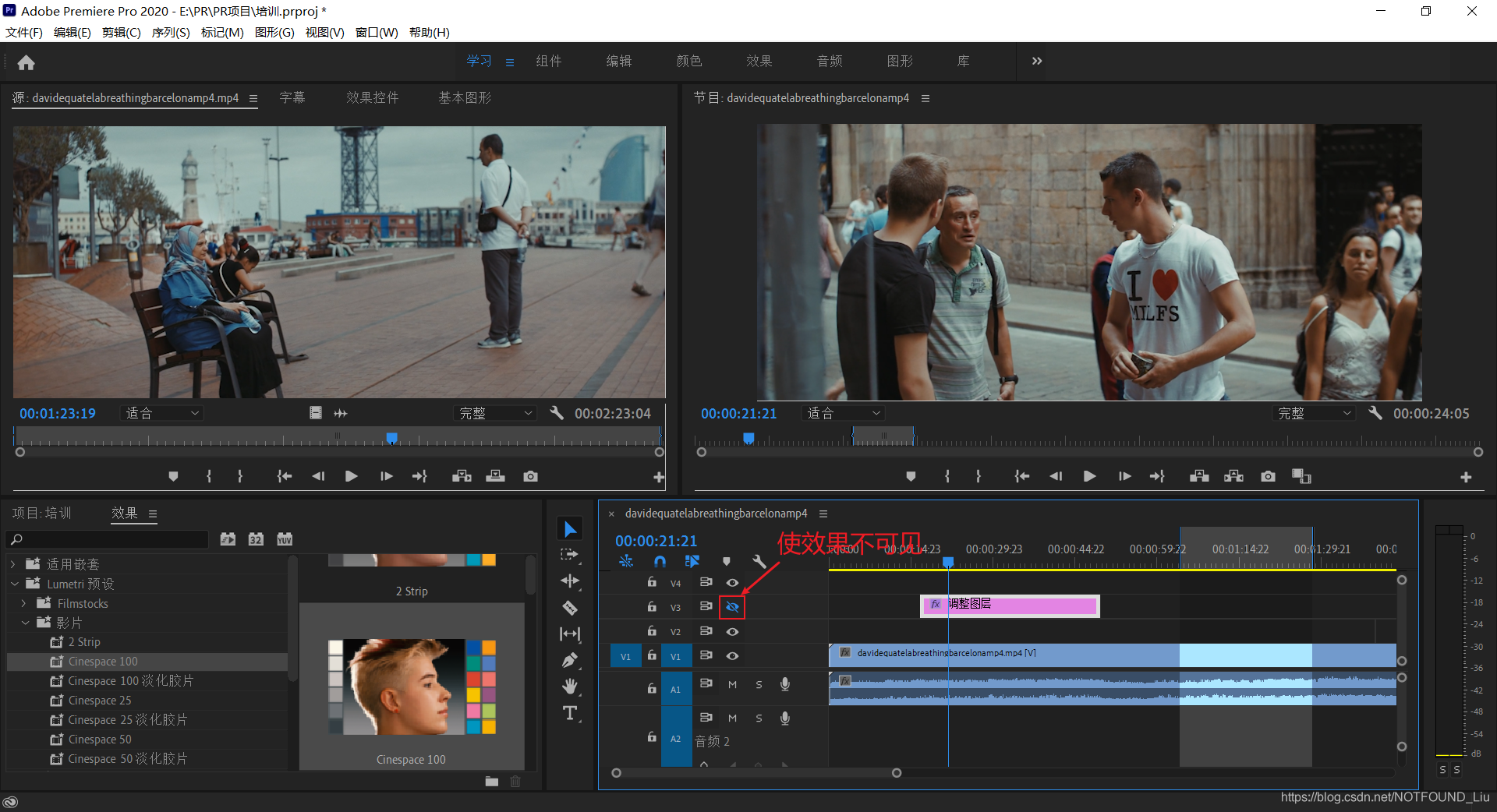
Task: Mute audio track A1
Action: tap(732, 685)
